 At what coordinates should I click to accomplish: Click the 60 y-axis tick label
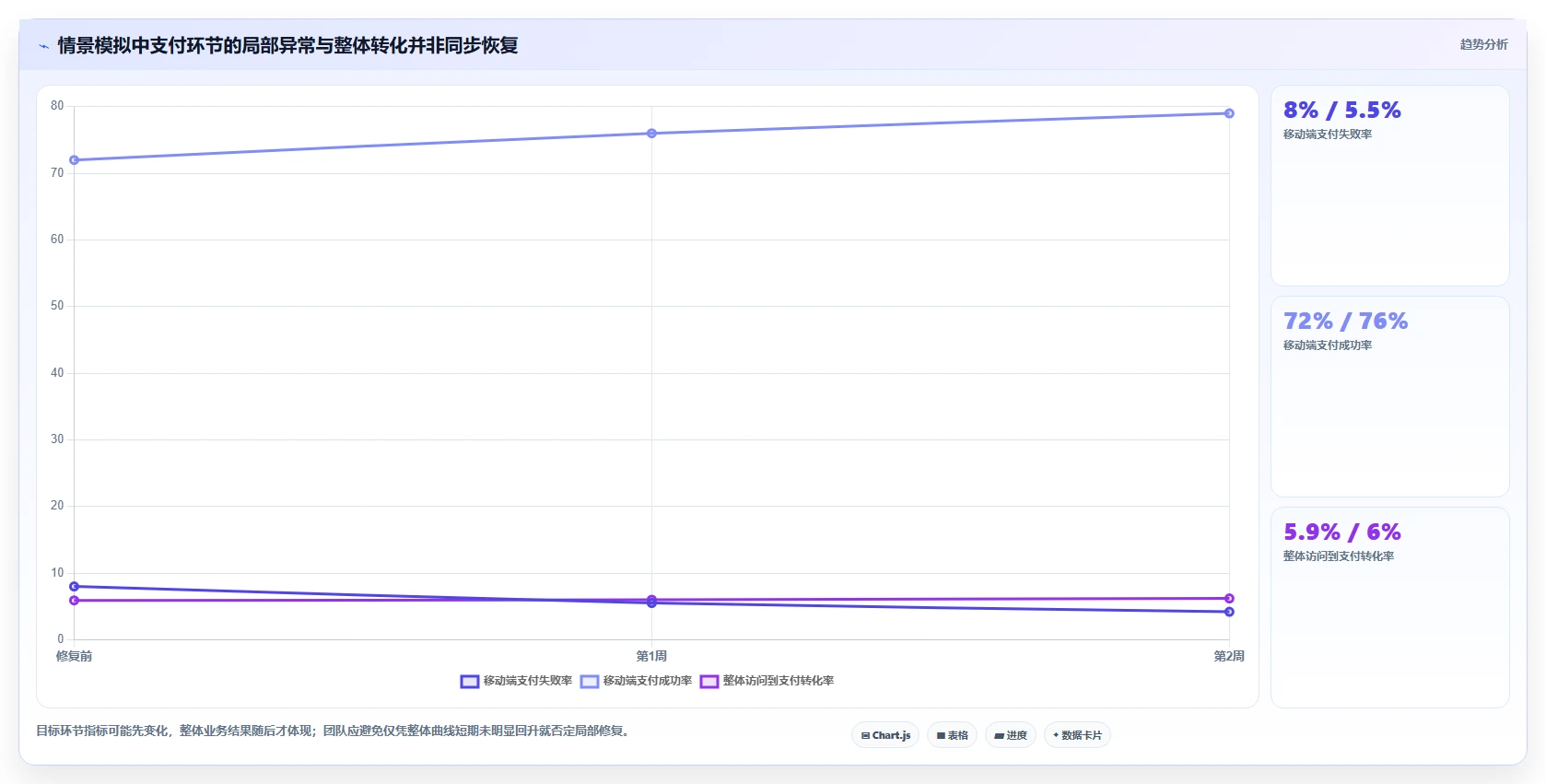(57, 240)
